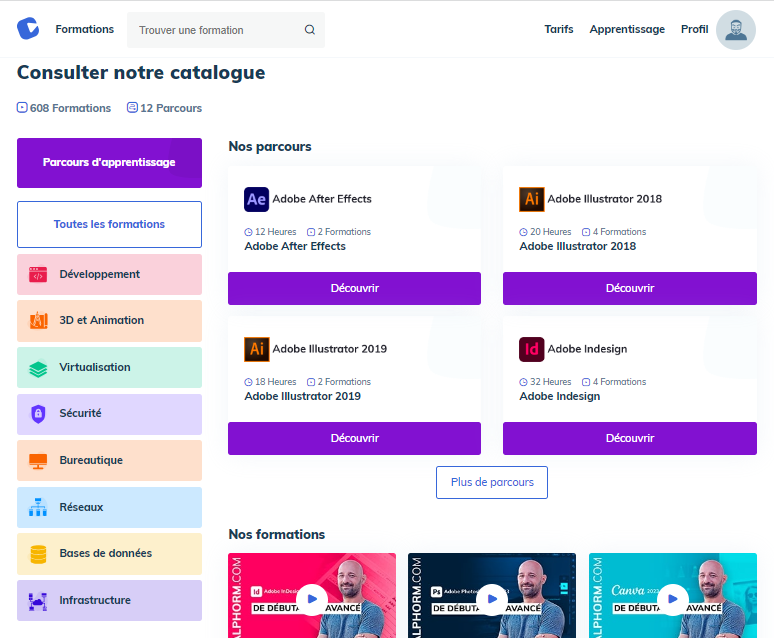
Task: Click the icon beside 12 Parcours
Action: (132, 108)
